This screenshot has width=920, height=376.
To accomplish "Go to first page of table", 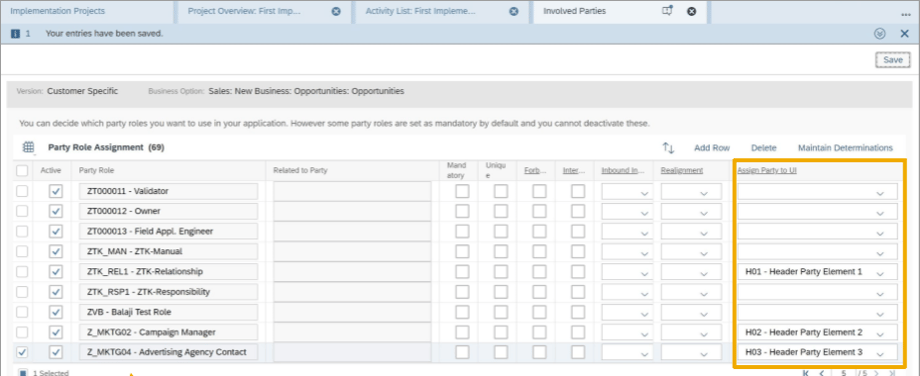I will click(806, 373).
